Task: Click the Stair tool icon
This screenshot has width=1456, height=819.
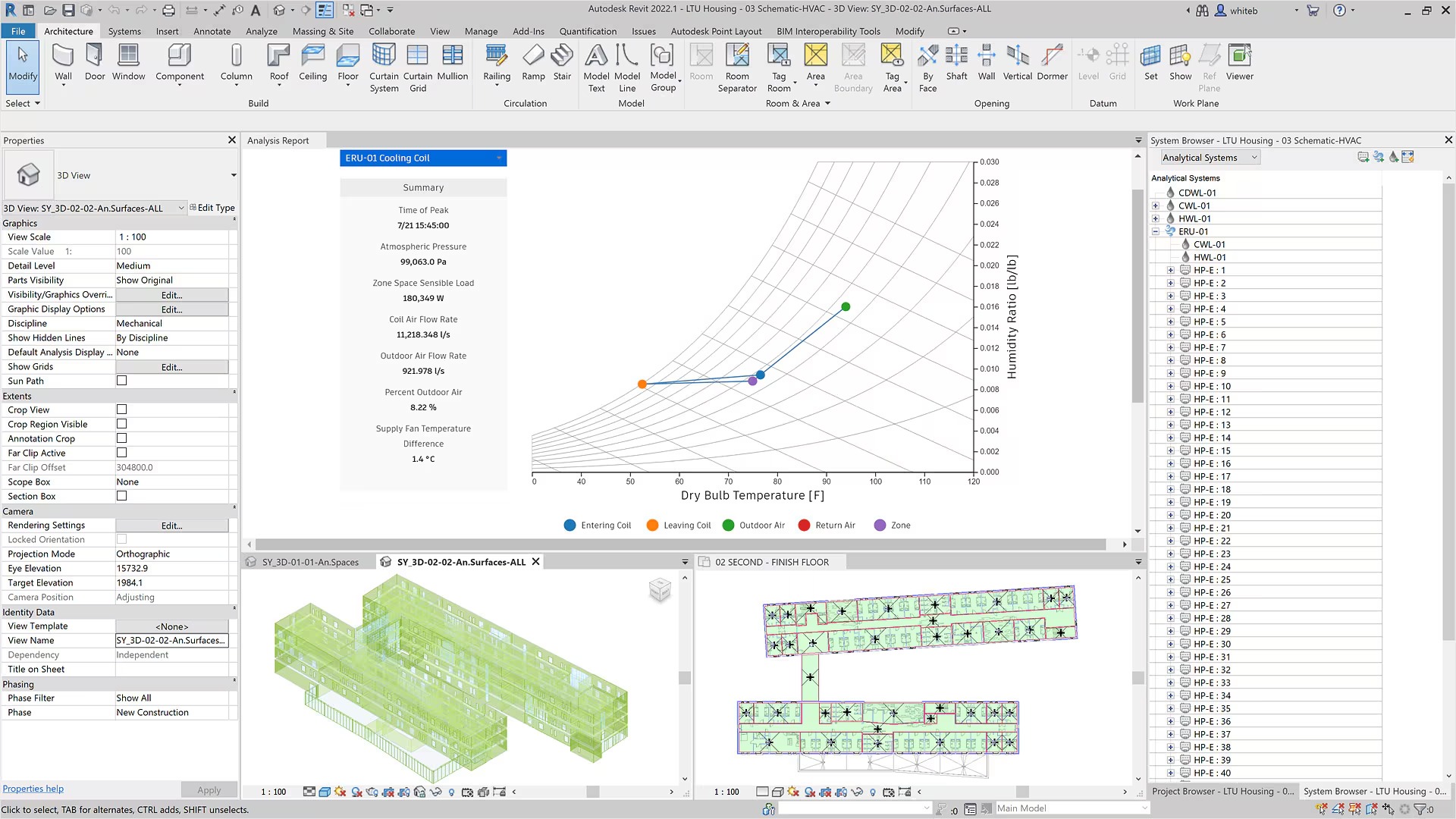Action: [x=562, y=56]
